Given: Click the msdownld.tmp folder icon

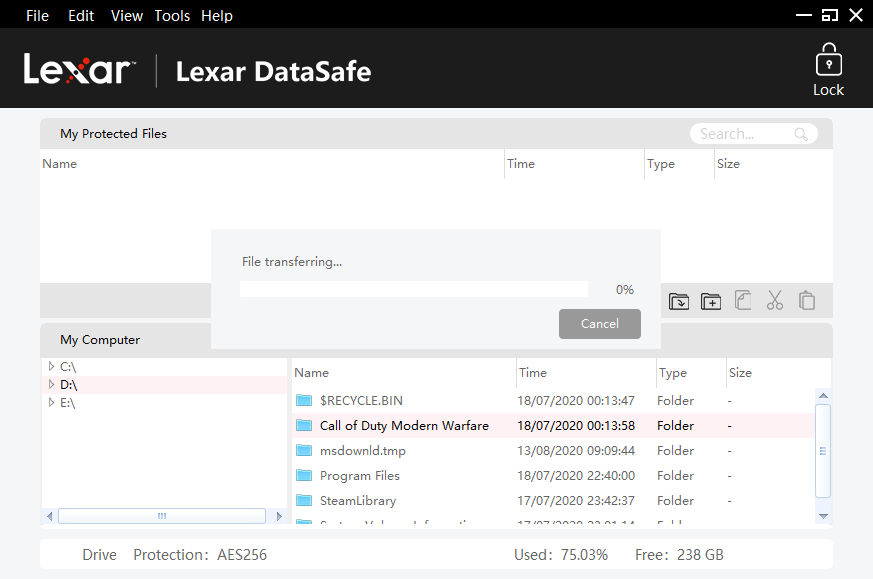Looking at the screenshot, I should pos(304,450).
